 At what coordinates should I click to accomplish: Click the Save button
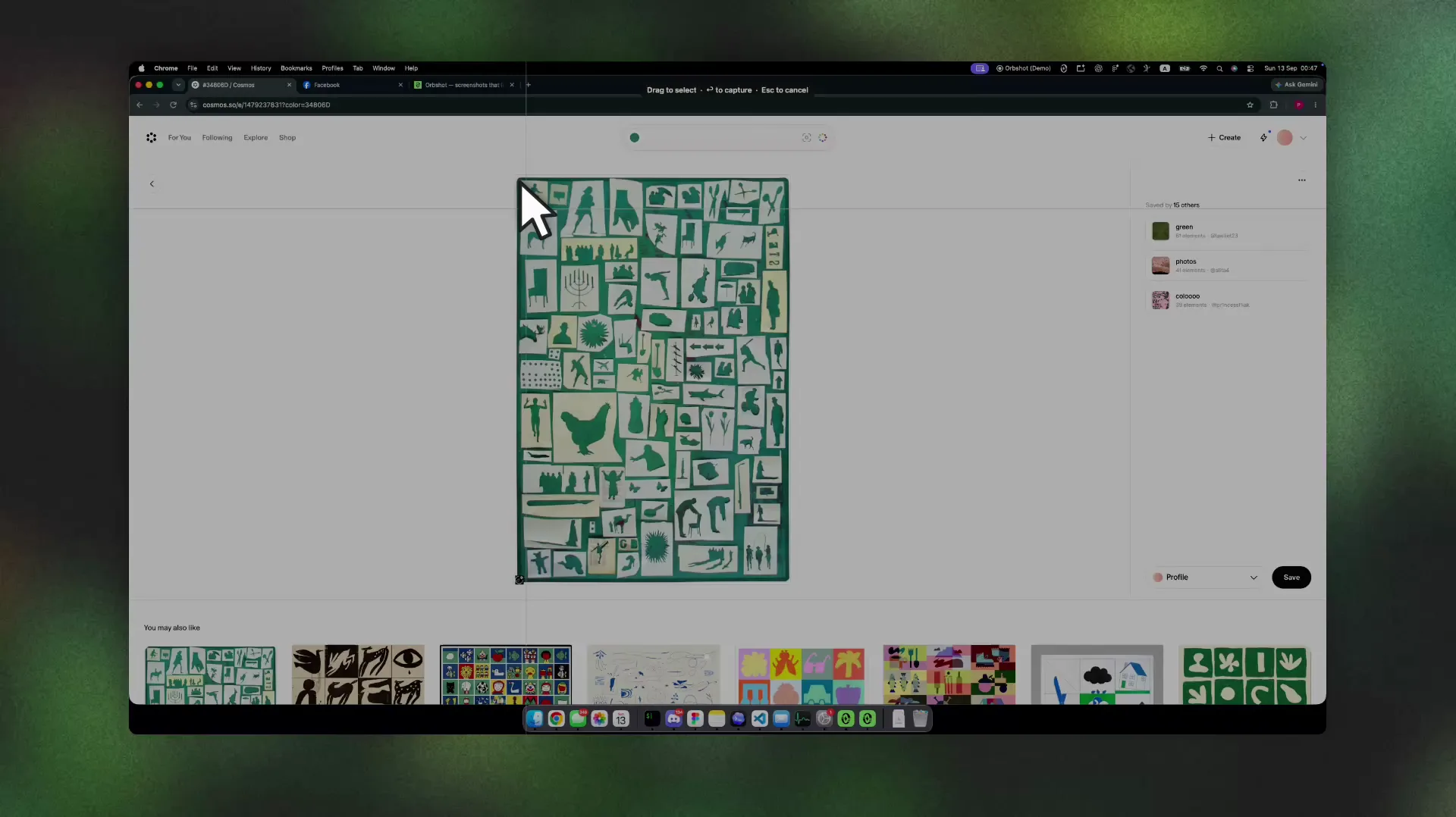[1291, 578]
